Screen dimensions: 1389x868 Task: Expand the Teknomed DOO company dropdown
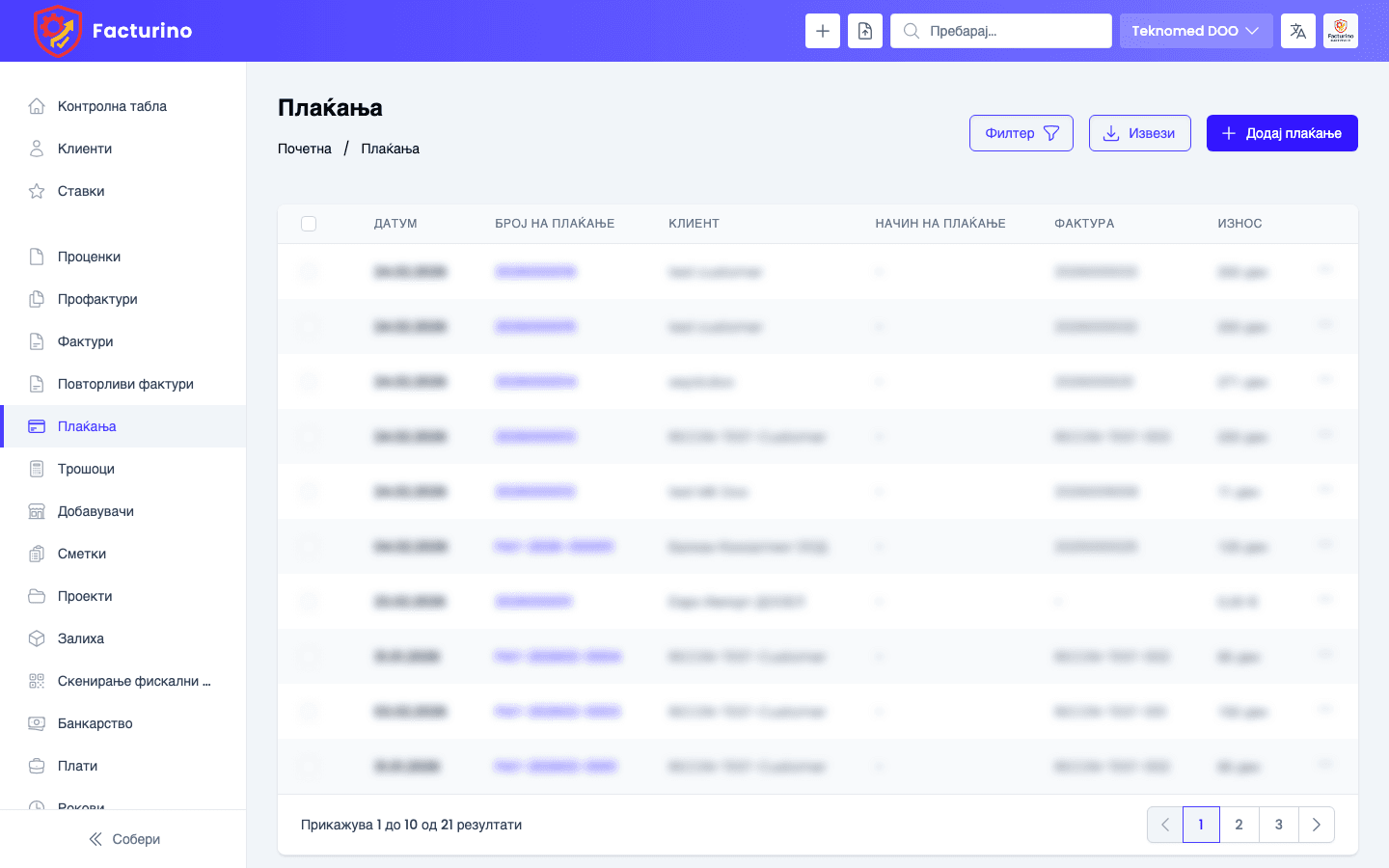[1195, 31]
